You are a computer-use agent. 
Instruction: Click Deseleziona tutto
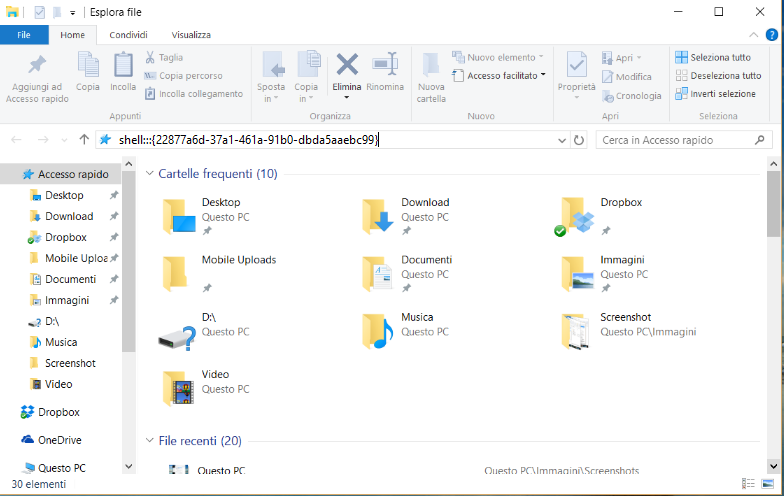coord(718,76)
